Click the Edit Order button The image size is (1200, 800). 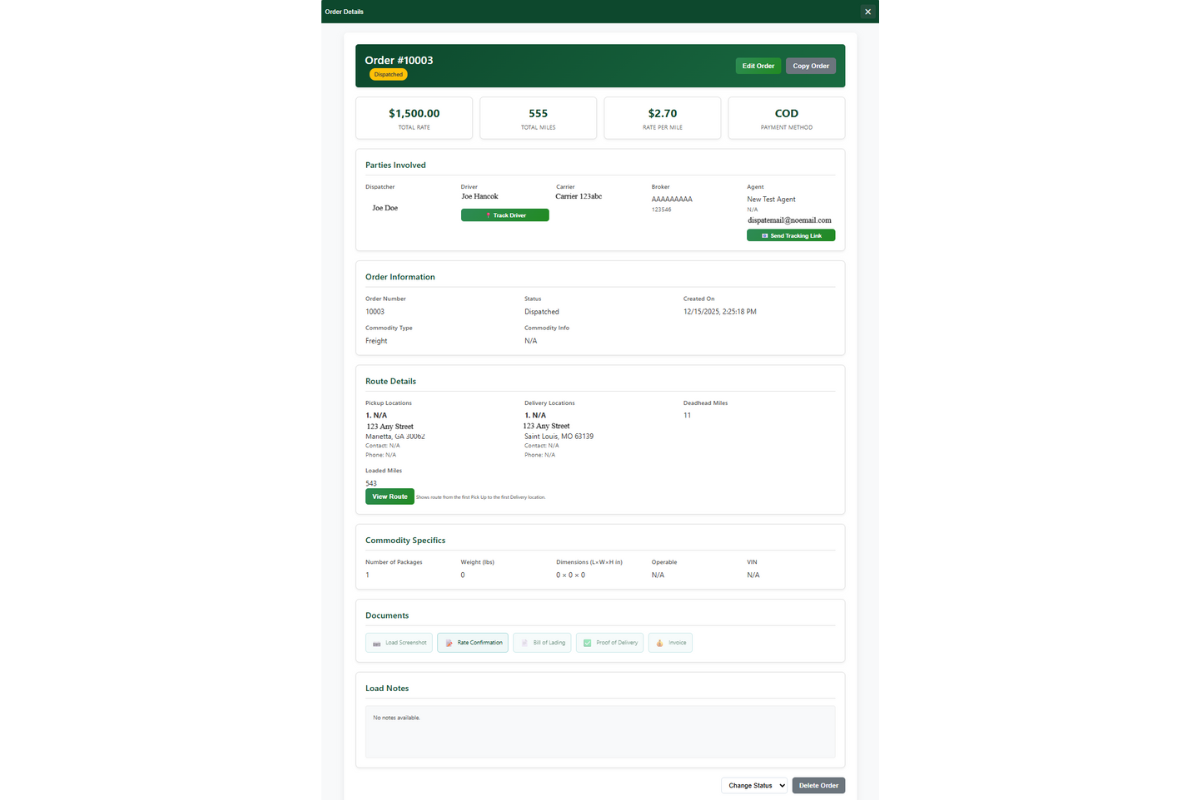[758, 65]
